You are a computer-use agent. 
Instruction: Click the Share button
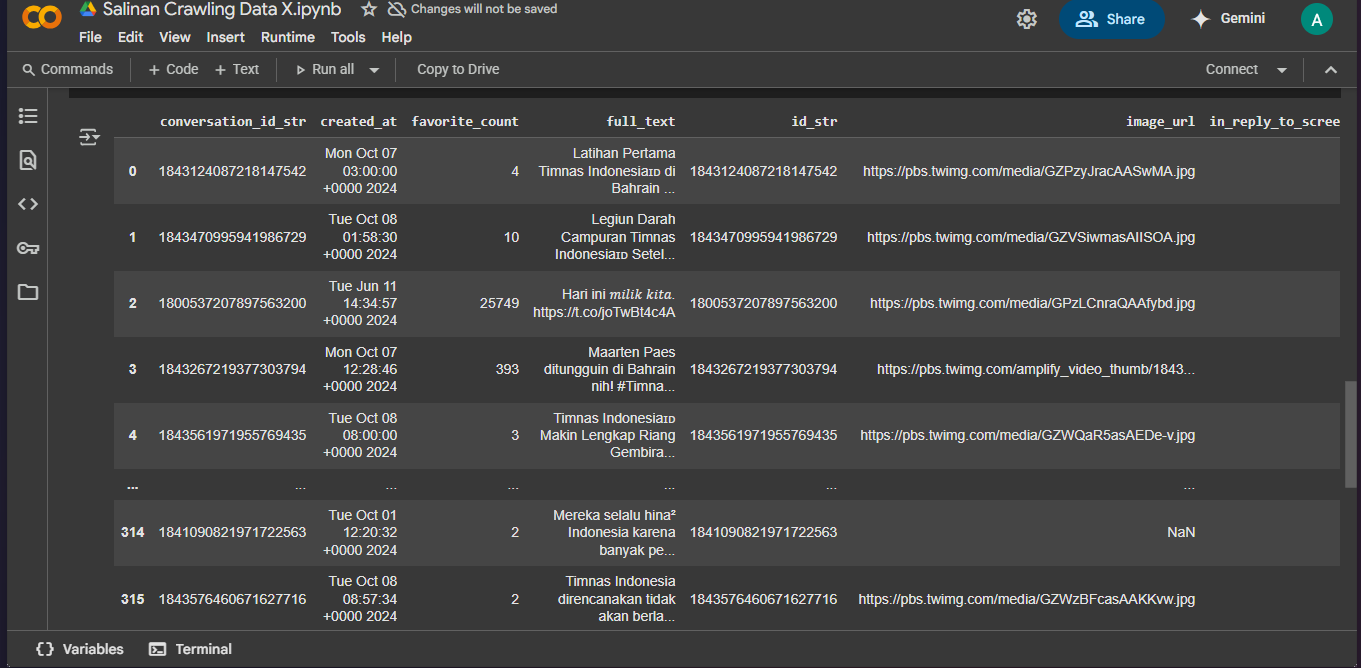(x=1111, y=19)
